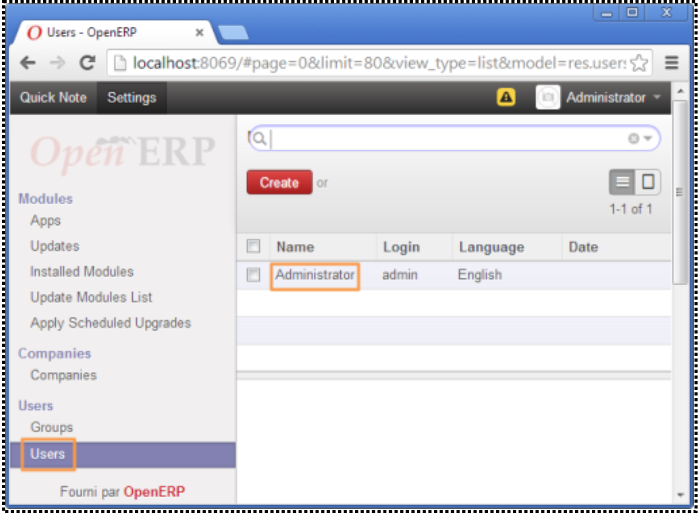Click the scrollbar down arrow
The width and height of the screenshot is (698, 514).
(x=680, y=494)
